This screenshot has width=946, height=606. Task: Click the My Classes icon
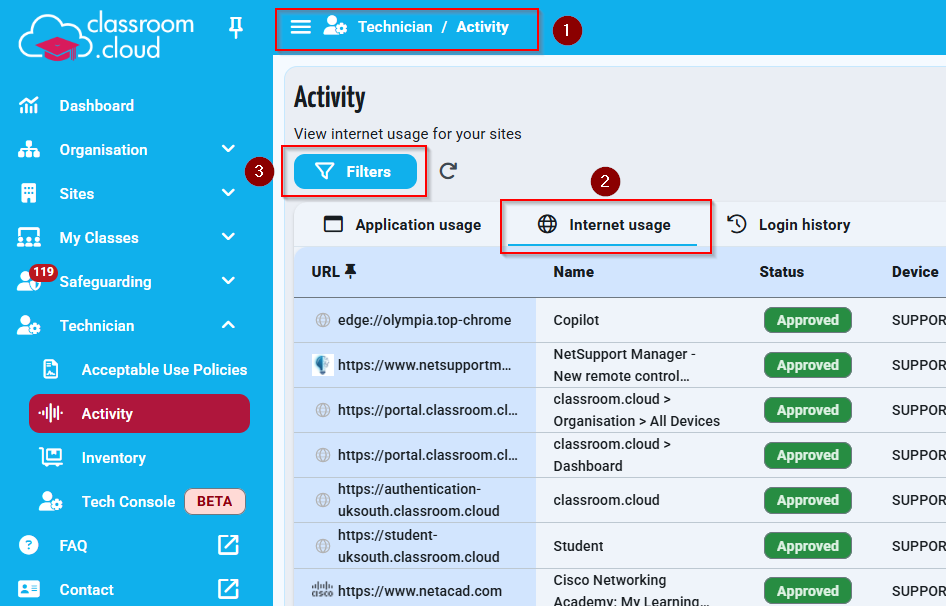(28, 237)
